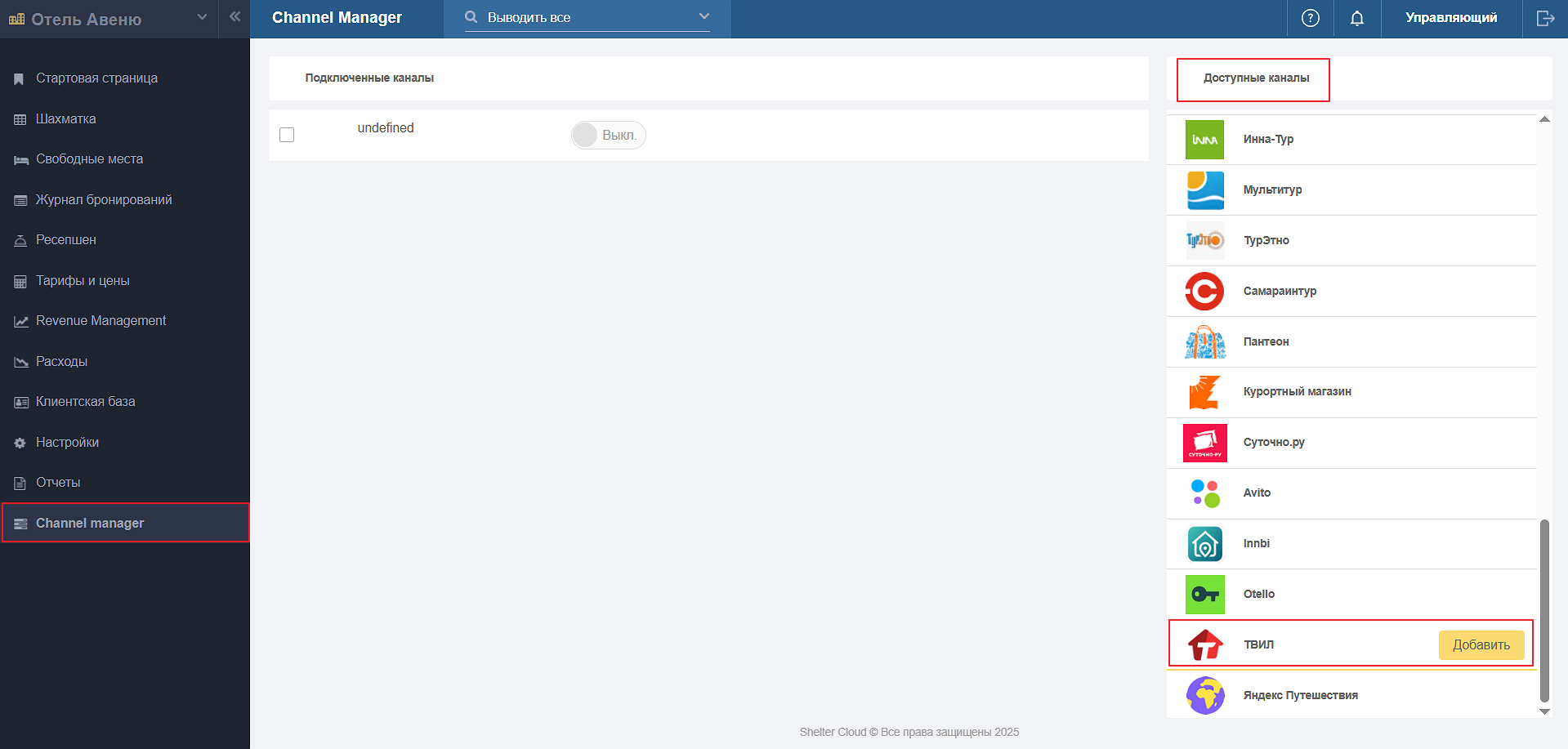Select the Суточно.ру channel name

tap(1274, 443)
